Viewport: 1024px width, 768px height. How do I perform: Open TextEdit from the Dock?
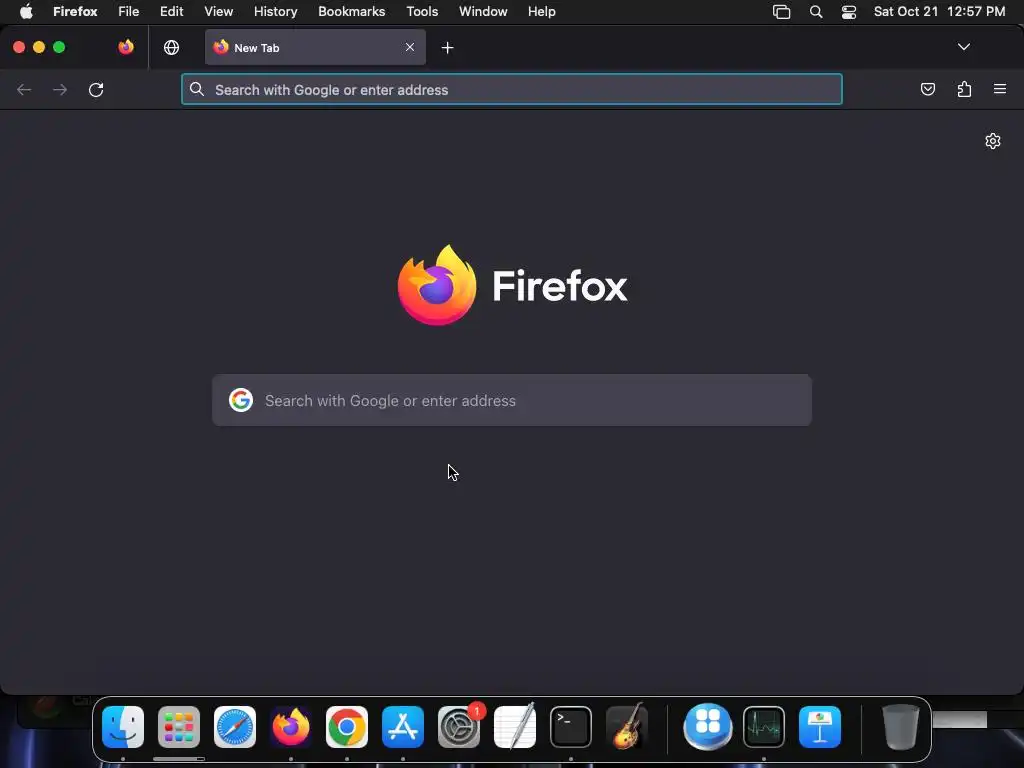click(515, 727)
